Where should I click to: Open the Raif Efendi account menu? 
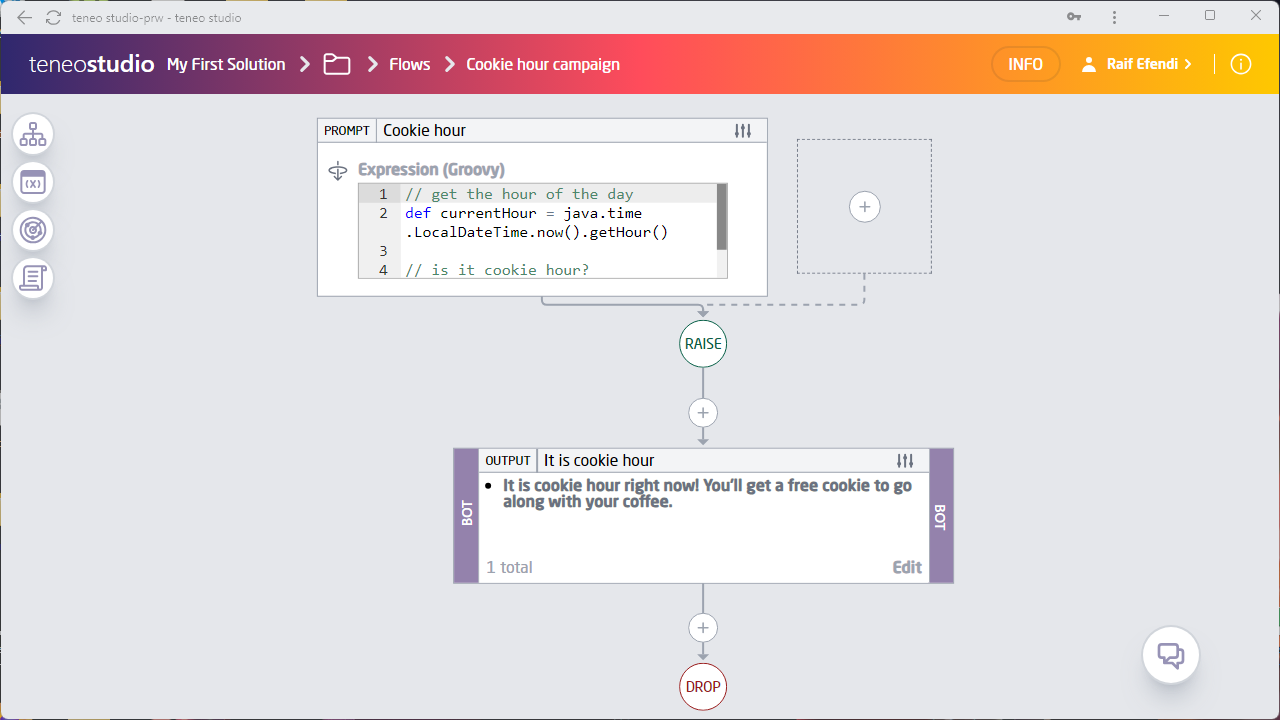[1136, 63]
